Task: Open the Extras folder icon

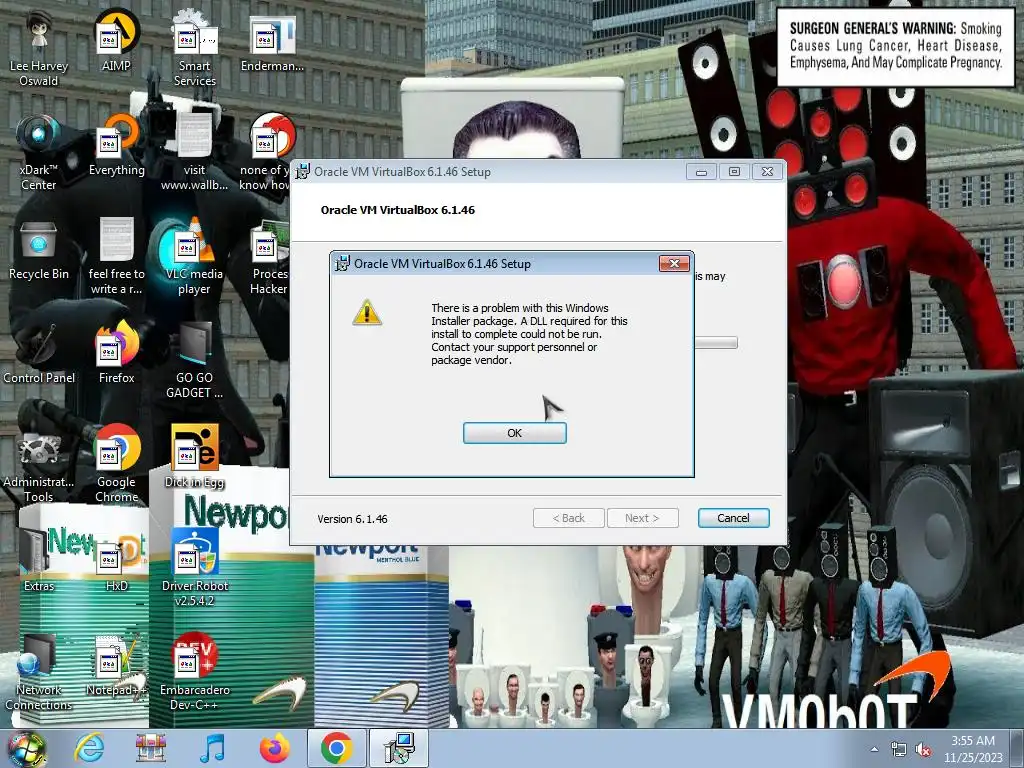Action: point(39,561)
